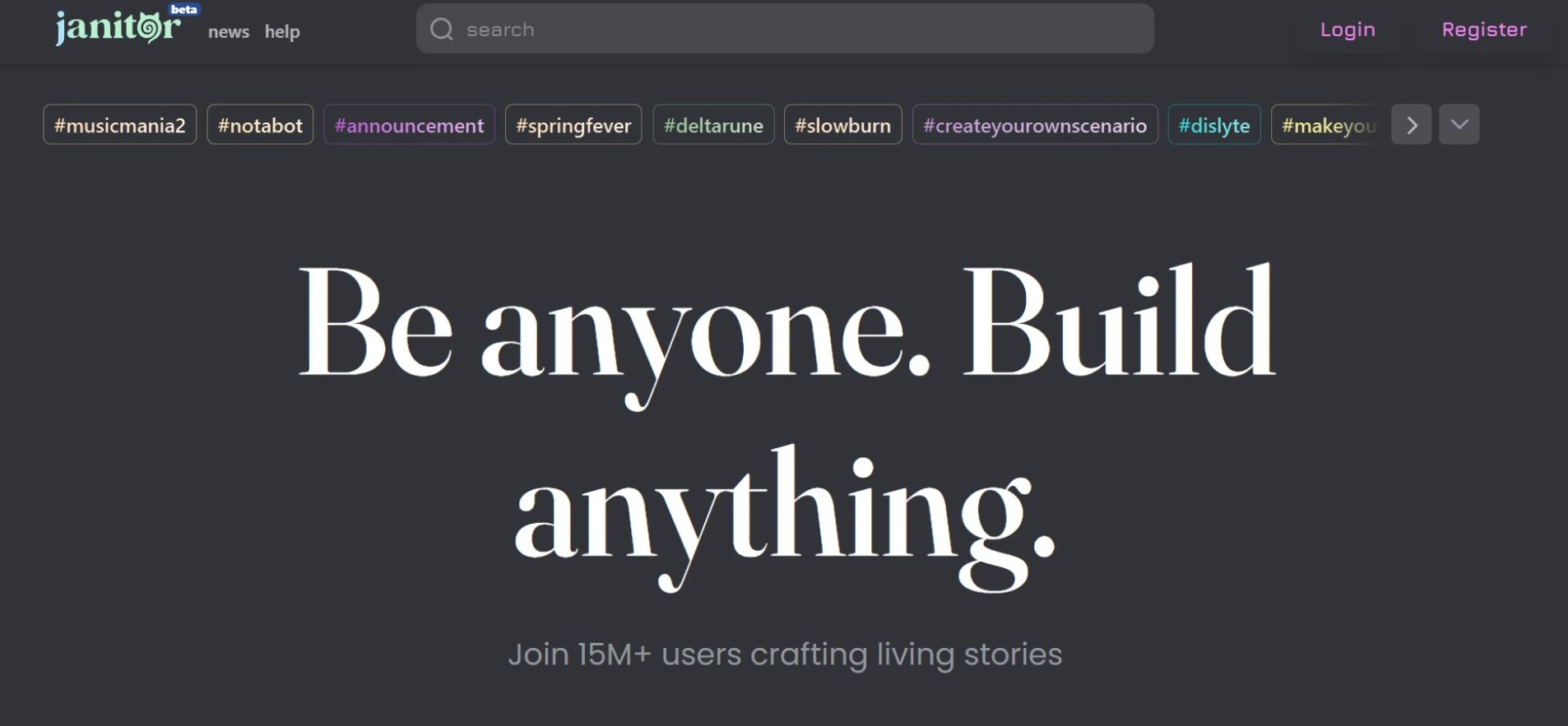Click the search magnifier icon

click(x=442, y=30)
